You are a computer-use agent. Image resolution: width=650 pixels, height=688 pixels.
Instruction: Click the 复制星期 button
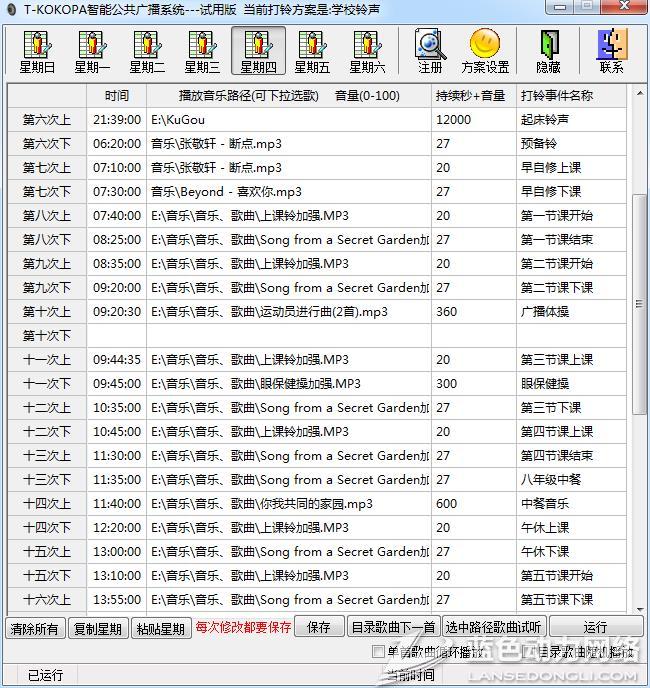click(x=97, y=628)
